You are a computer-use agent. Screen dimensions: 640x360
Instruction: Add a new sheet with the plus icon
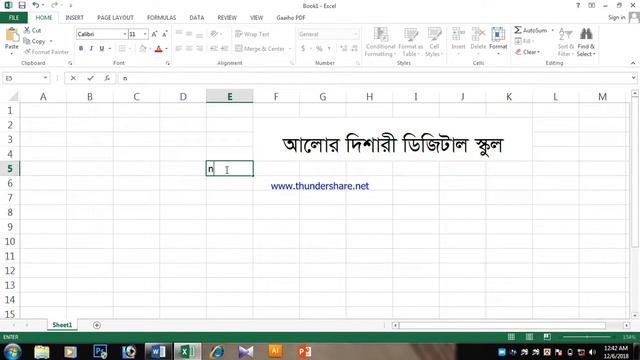[97, 325]
